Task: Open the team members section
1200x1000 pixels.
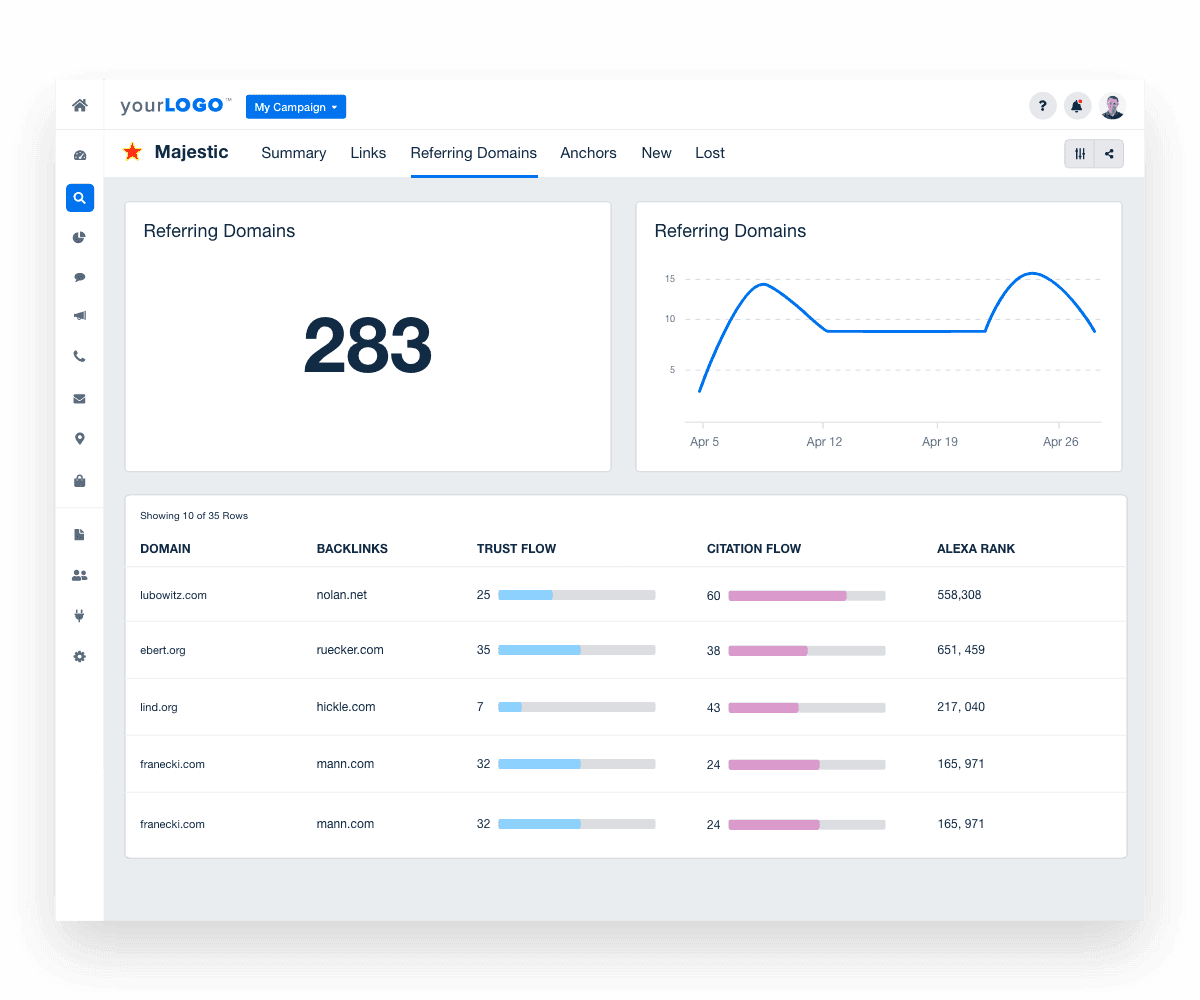Action: (80, 575)
